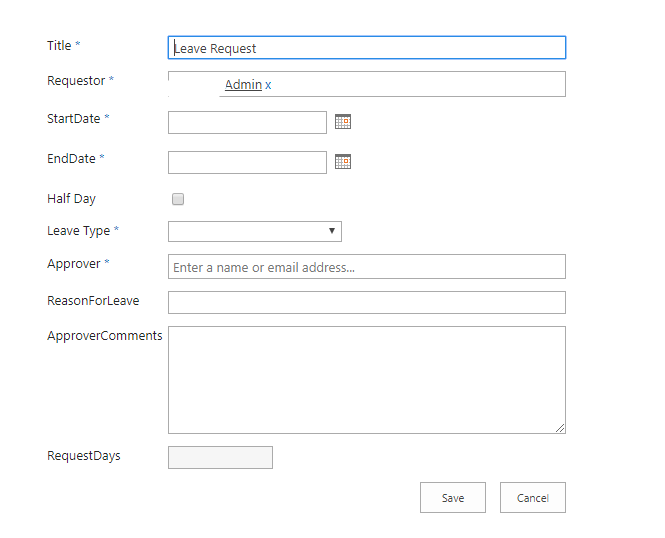Remove Admin with the x icon
665x538 pixels.
268,85
